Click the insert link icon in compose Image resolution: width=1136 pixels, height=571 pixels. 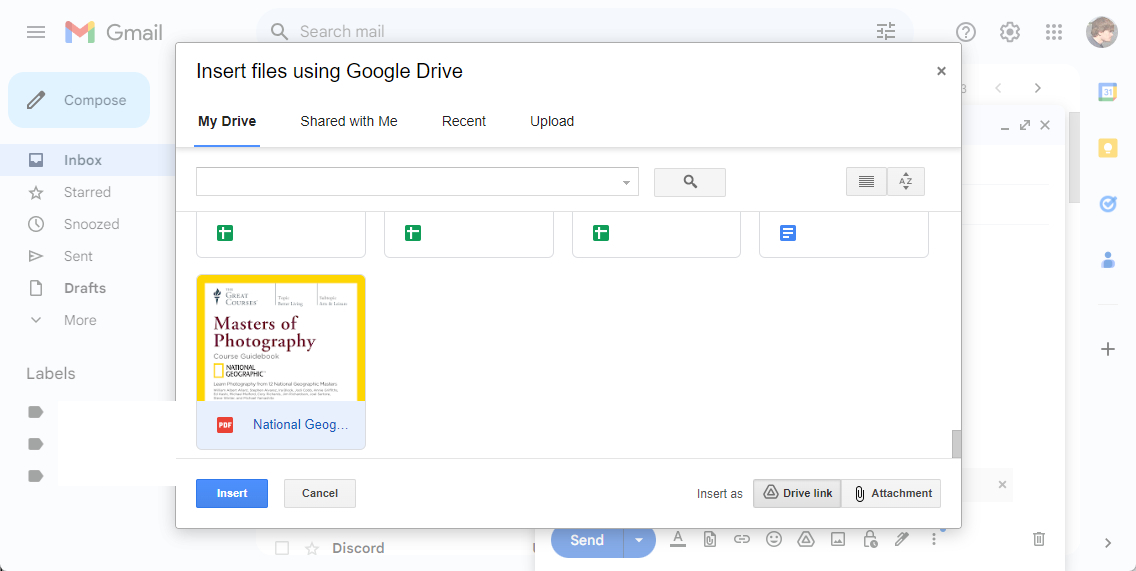741,539
